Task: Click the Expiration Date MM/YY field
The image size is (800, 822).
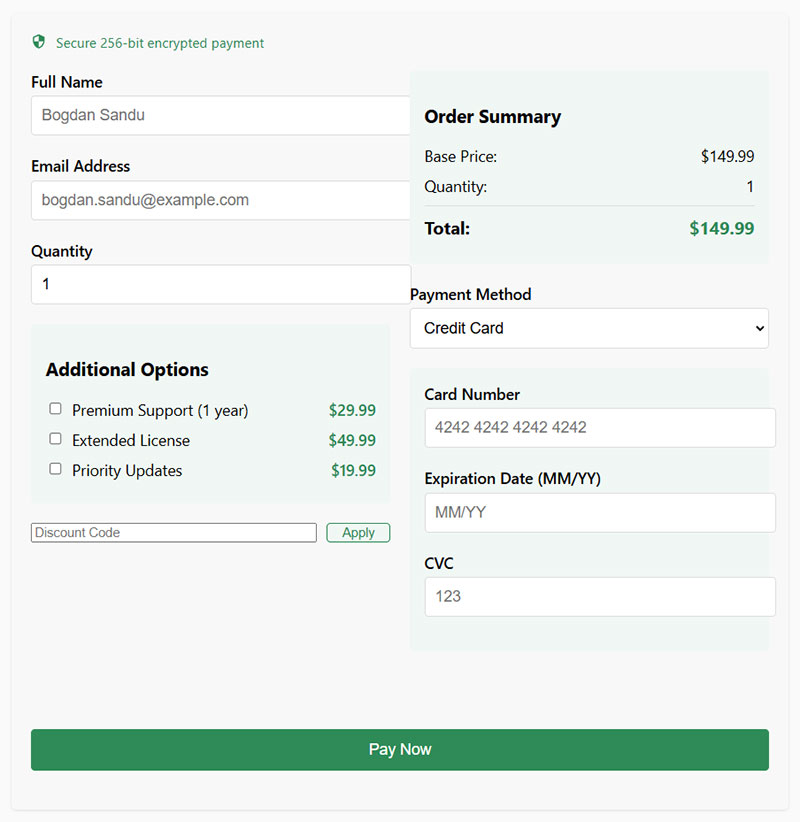Action: tap(600, 513)
